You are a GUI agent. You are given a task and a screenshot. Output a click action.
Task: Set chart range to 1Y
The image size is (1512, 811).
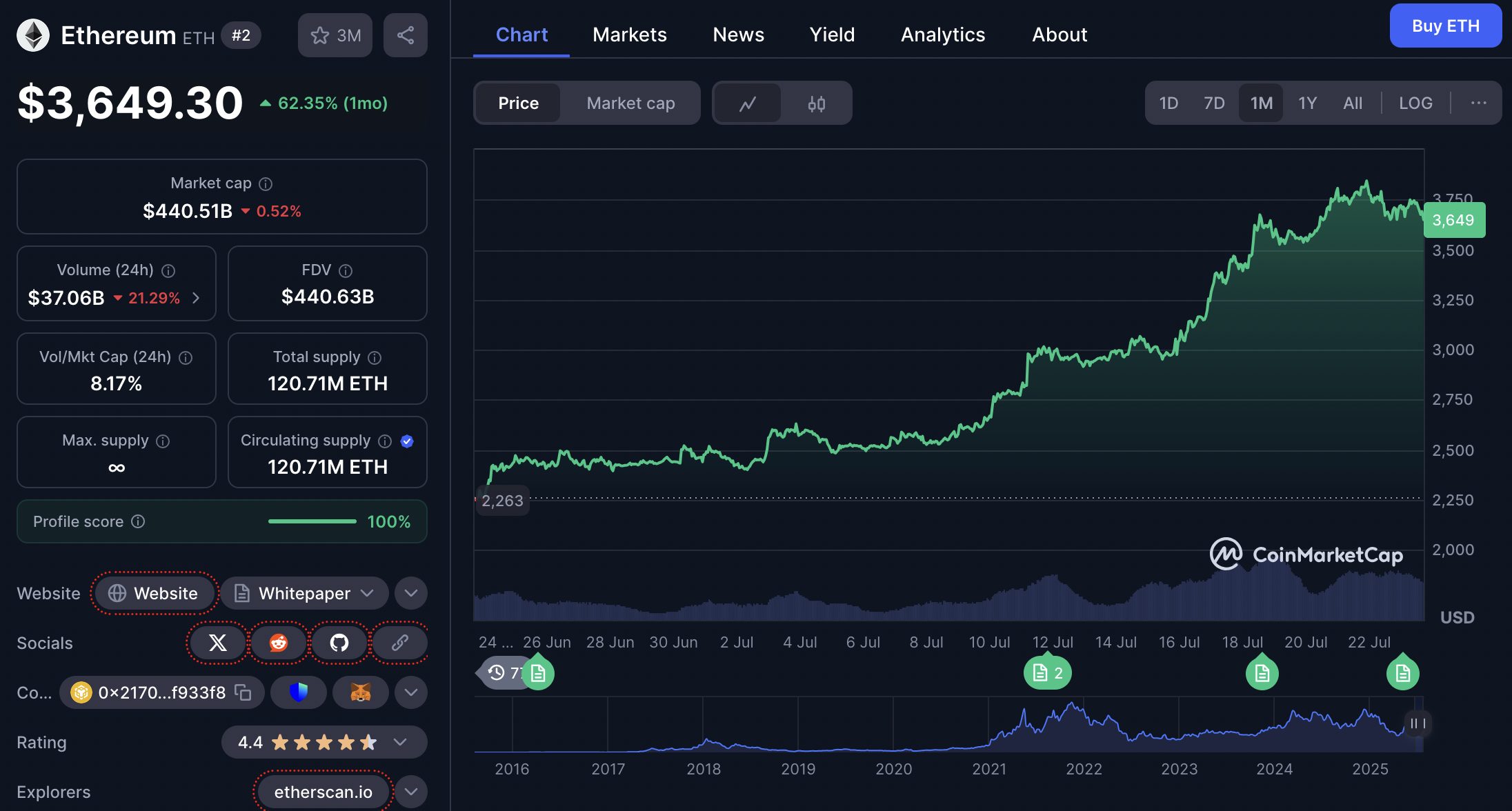[1307, 103]
